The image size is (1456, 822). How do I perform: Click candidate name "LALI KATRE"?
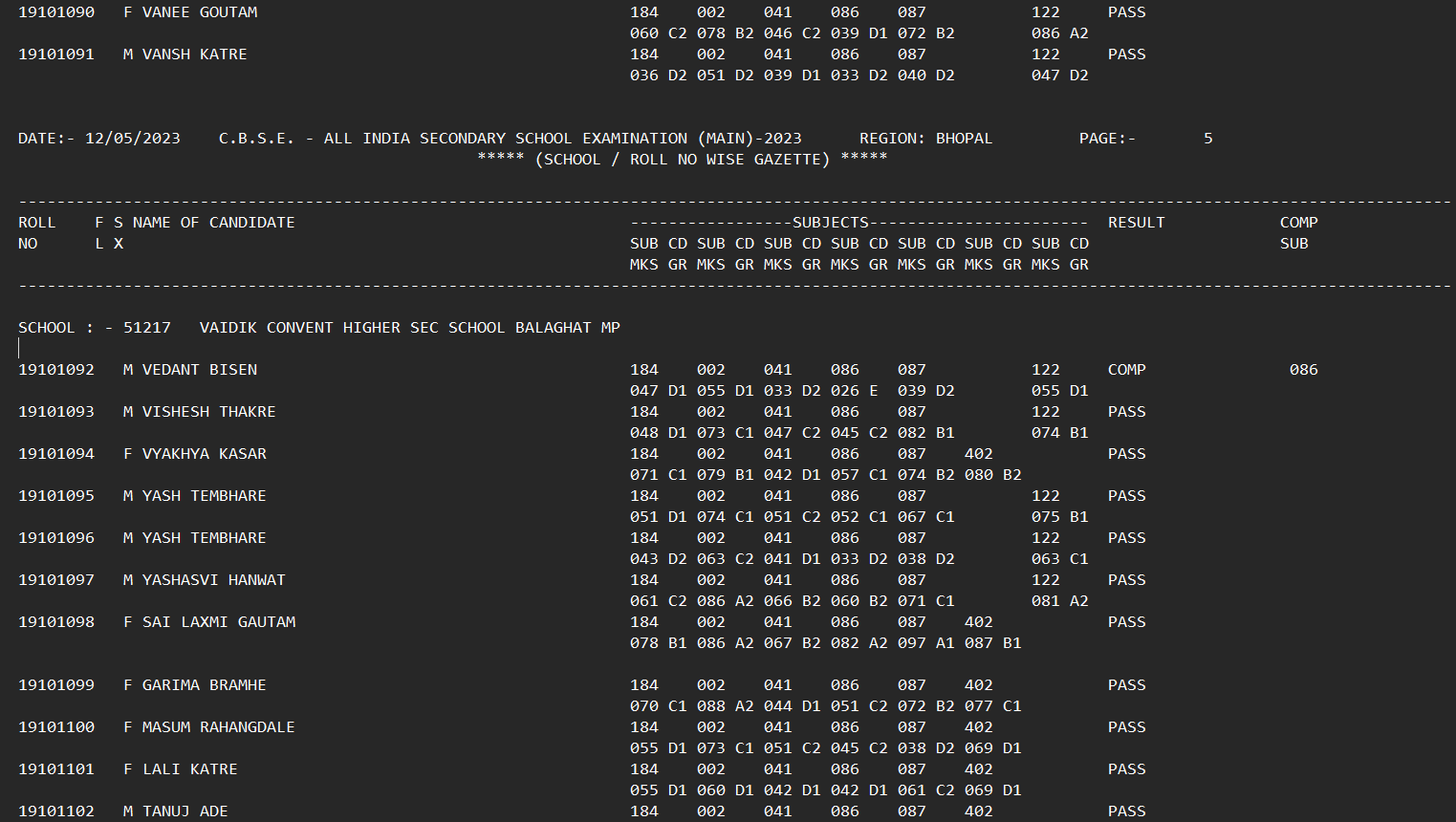(190, 769)
